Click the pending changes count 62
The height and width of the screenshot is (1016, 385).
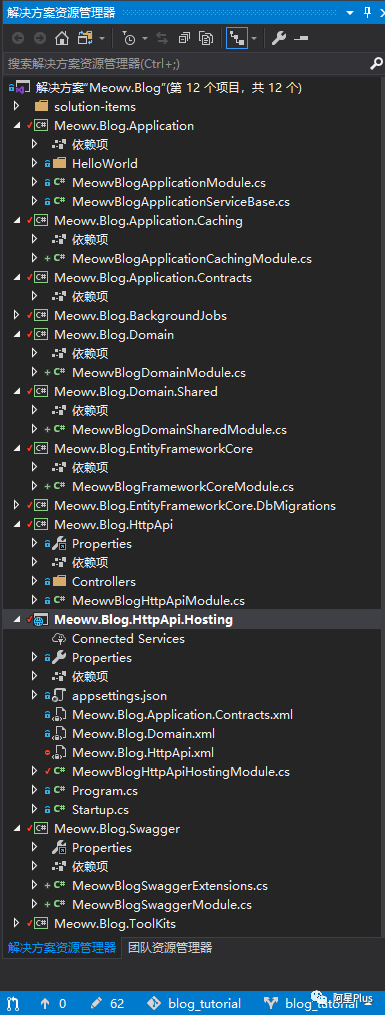(108, 1003)
